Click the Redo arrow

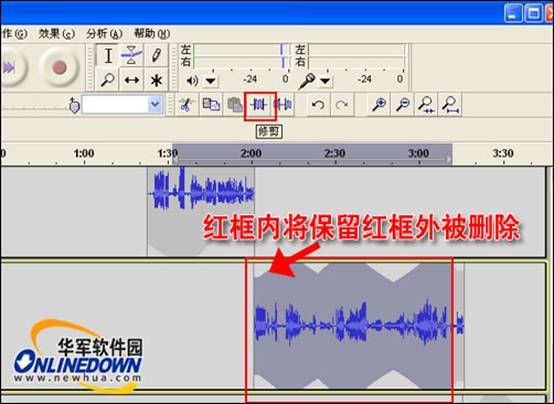pyautogui.click(x=342, y=105)
